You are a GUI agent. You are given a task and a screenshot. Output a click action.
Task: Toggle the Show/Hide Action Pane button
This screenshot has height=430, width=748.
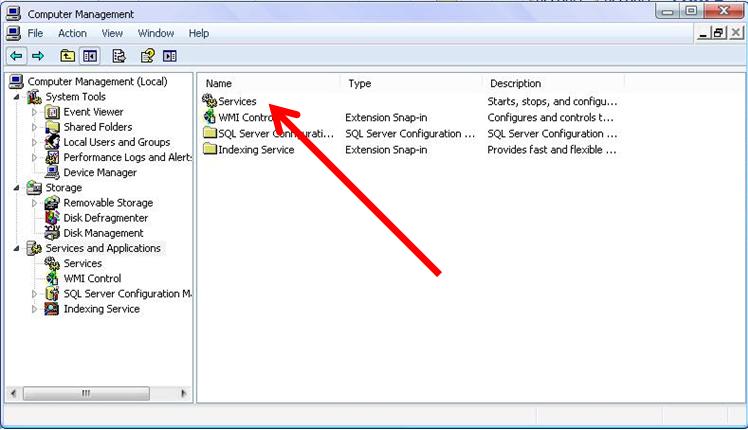(170, 56)
